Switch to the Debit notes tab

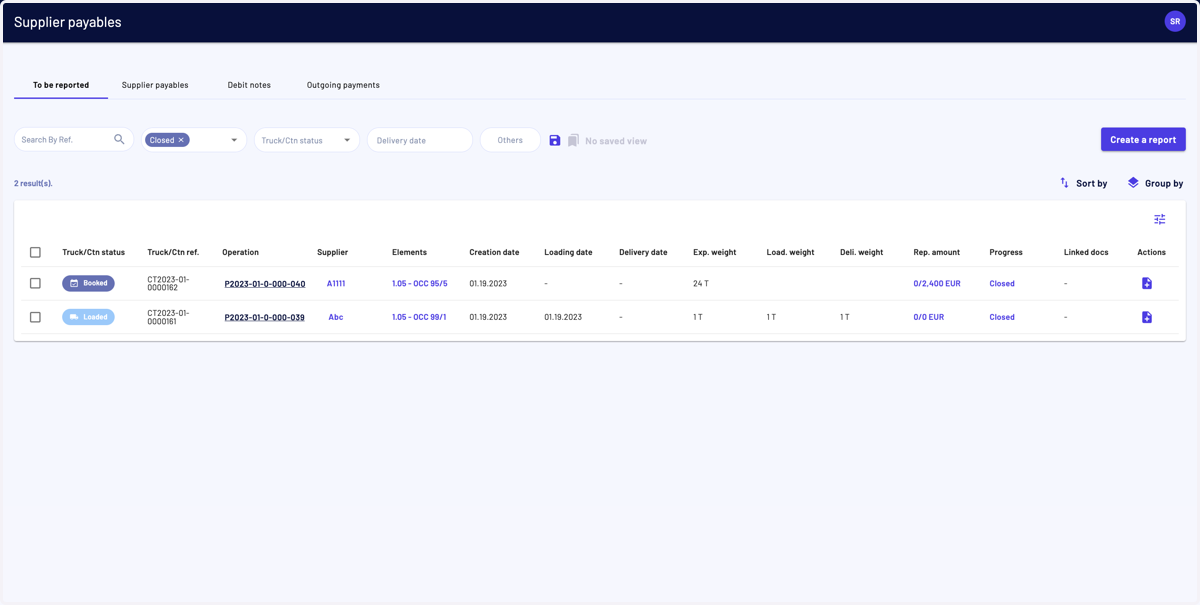tap(249, 85)
